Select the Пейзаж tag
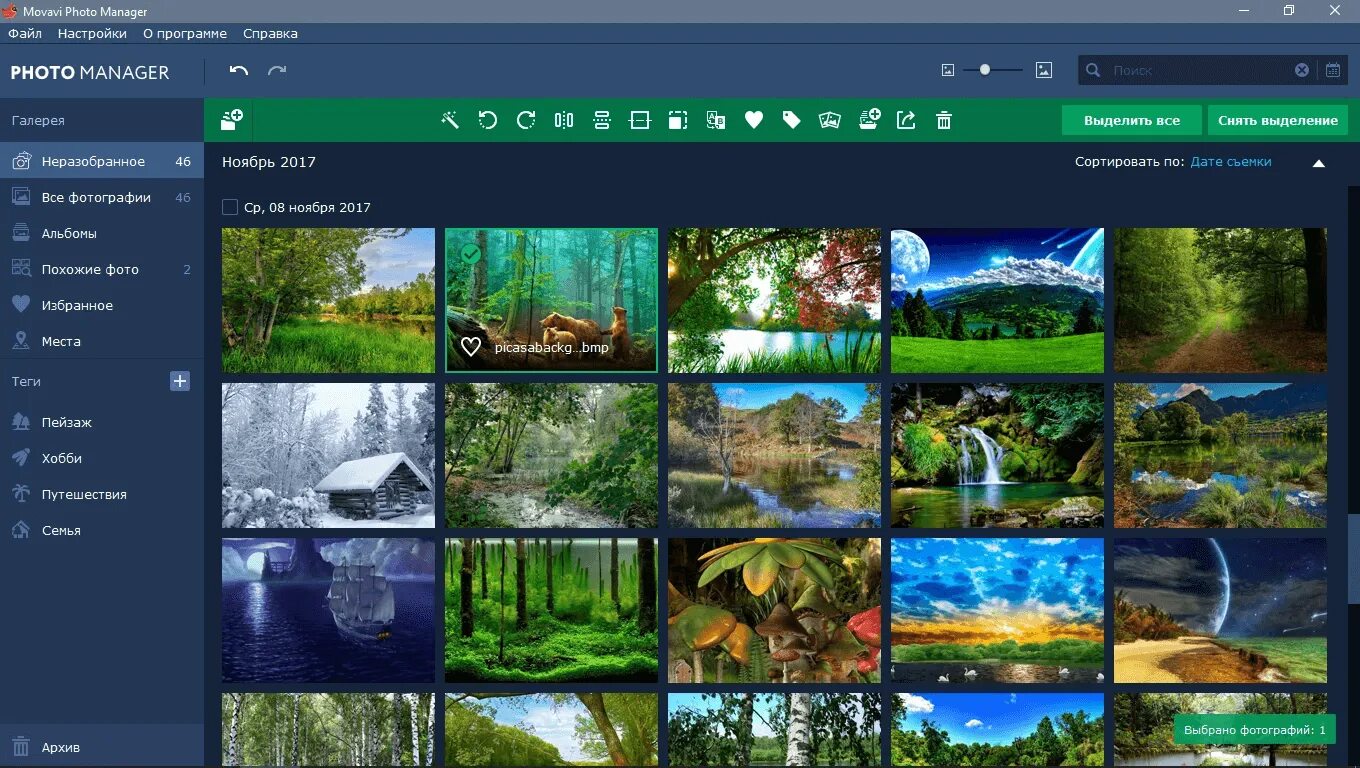The height and width of the screenshot is (768, 1360). pos(101,422)
